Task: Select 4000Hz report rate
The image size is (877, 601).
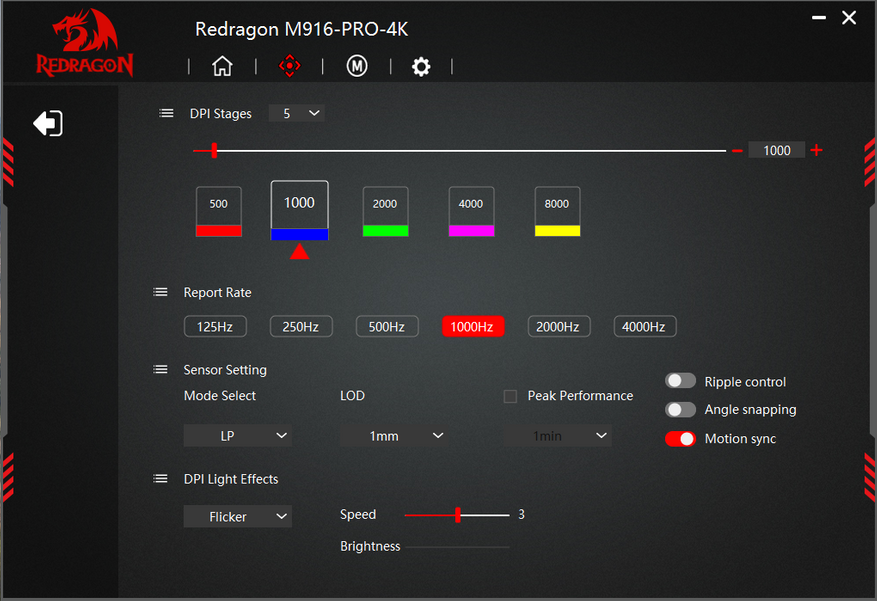Action: (645, 326)
